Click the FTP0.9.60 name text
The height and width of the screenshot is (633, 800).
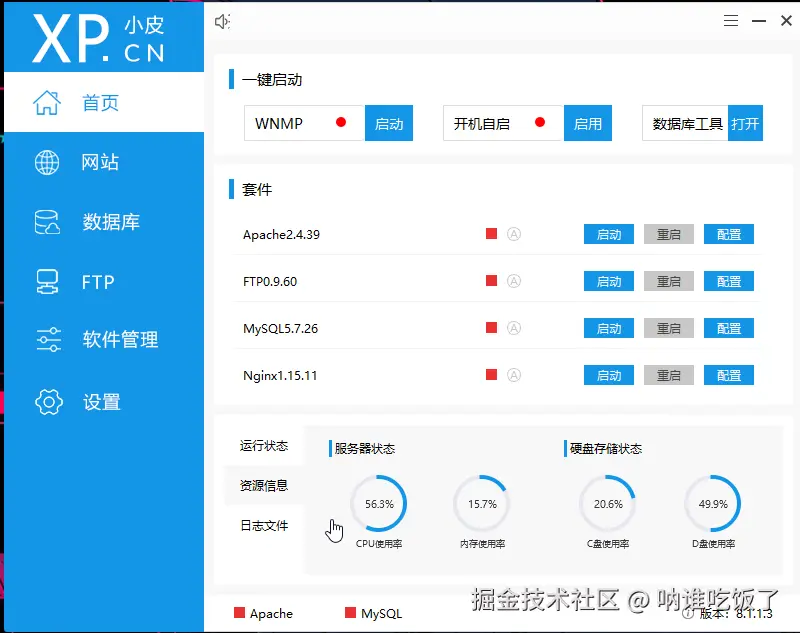pyautogui.click(x=270, y=282)
